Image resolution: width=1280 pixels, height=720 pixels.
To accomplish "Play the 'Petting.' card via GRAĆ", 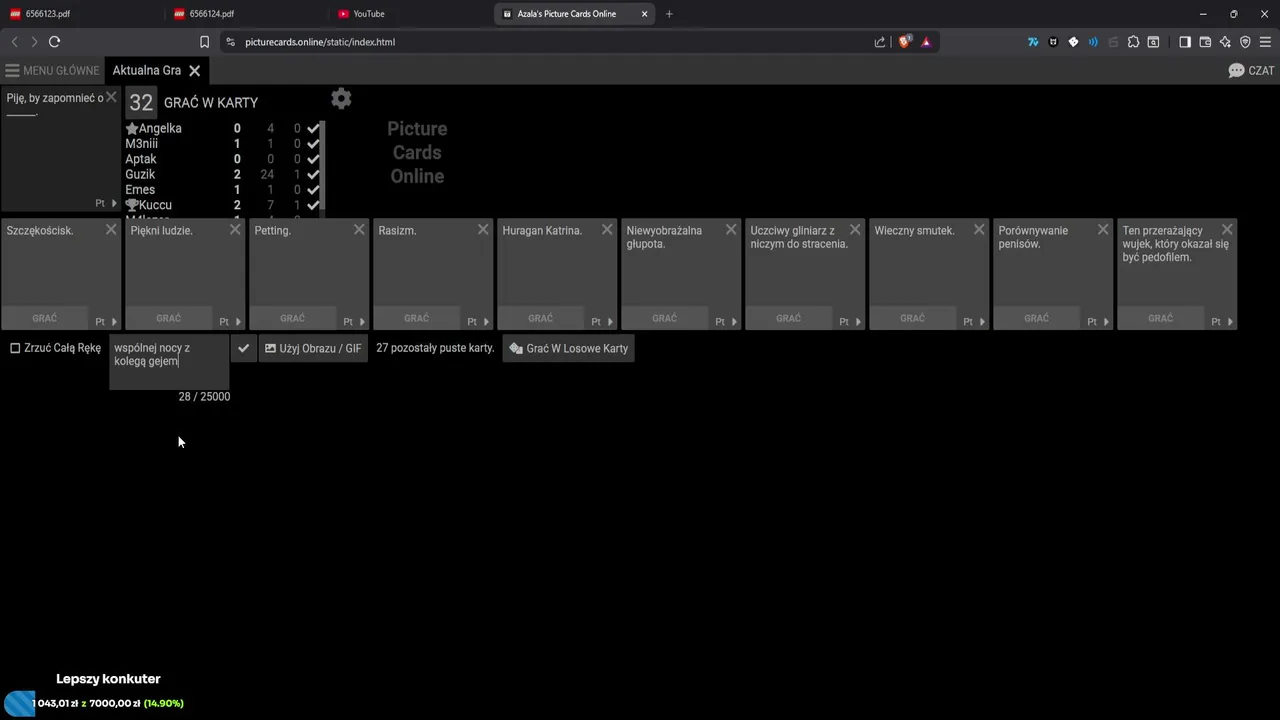I will click(x=293, y=318).
